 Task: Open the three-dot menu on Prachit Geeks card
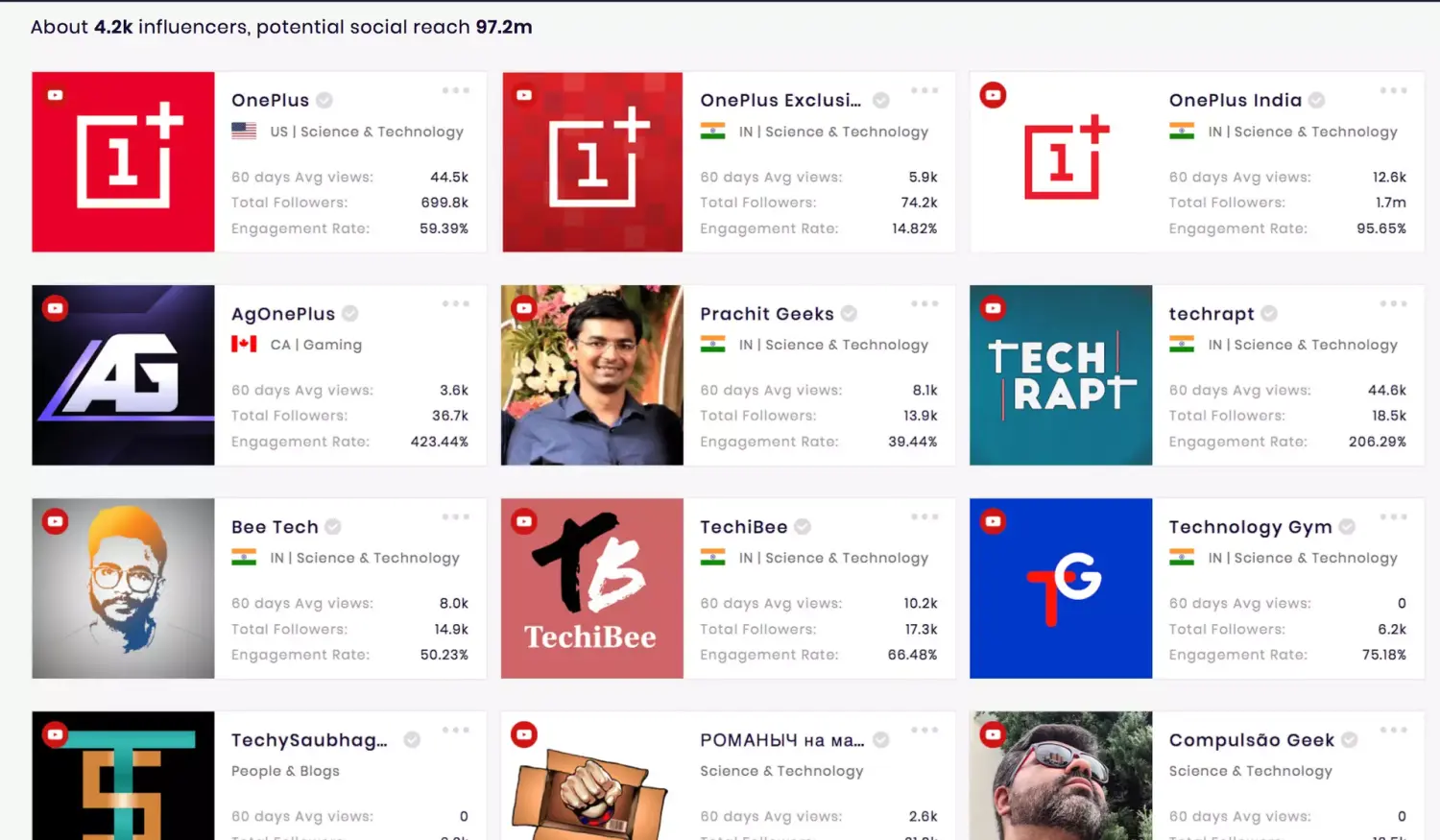[x=924, y=303]
